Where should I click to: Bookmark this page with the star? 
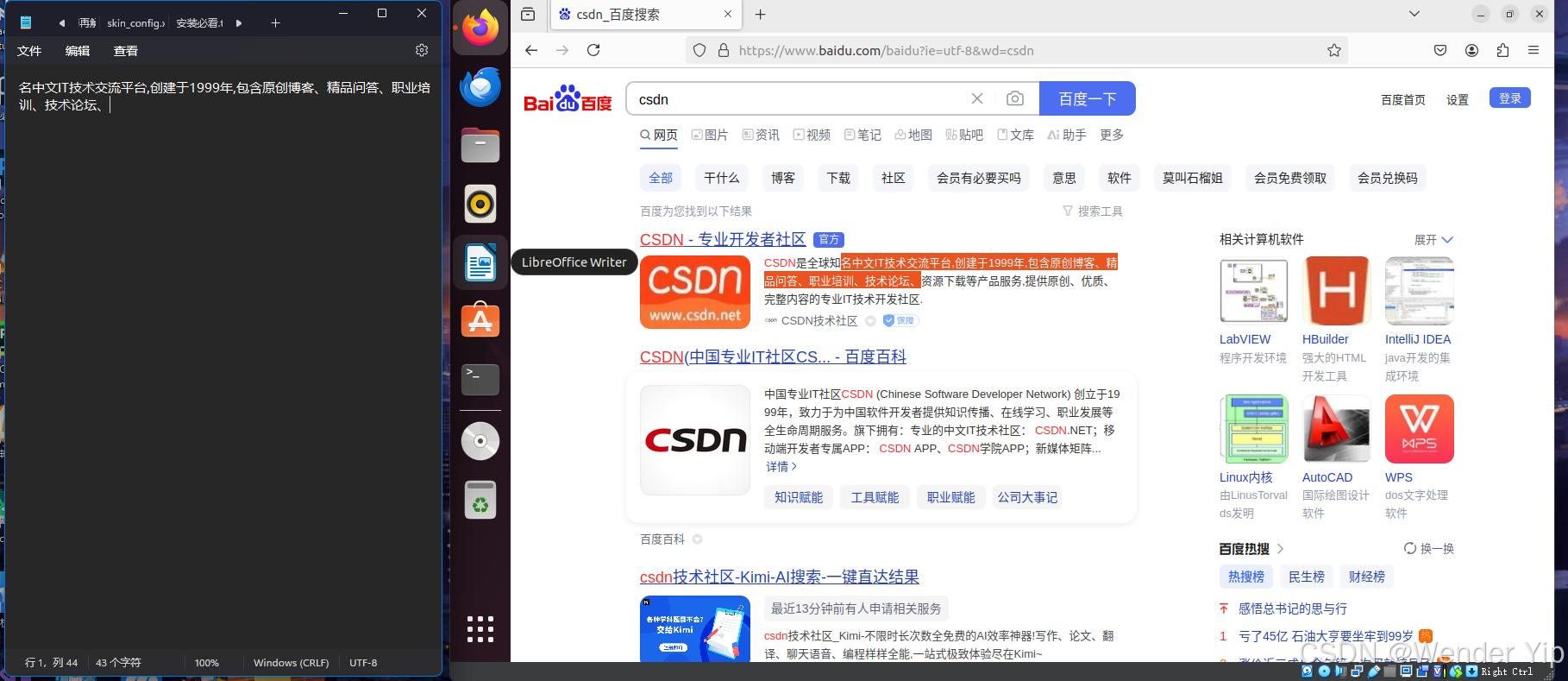[x=1334, y=50]
